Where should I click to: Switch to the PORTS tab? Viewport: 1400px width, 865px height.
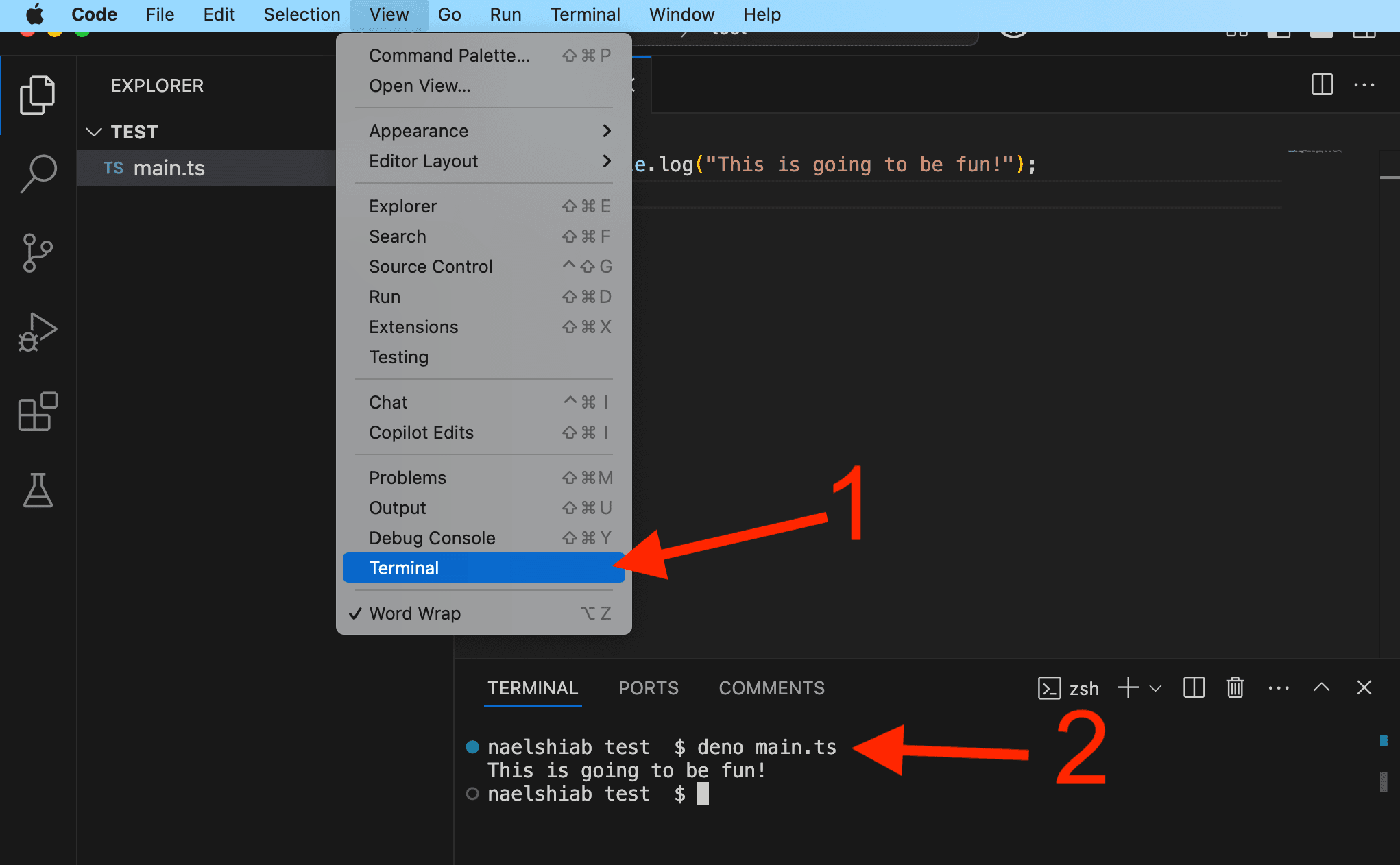[648, 688]
